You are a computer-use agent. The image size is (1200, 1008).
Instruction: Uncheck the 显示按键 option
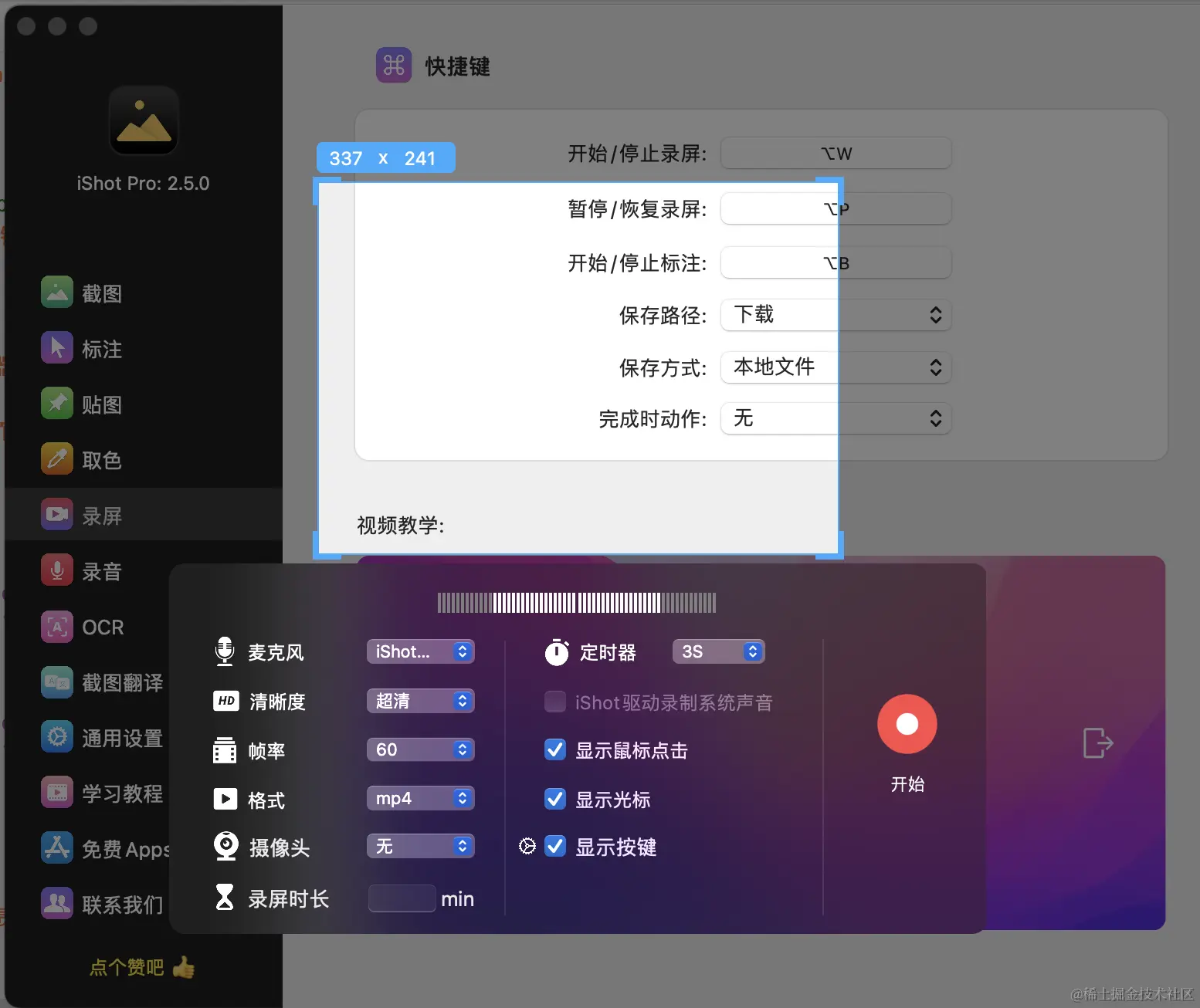555,846
